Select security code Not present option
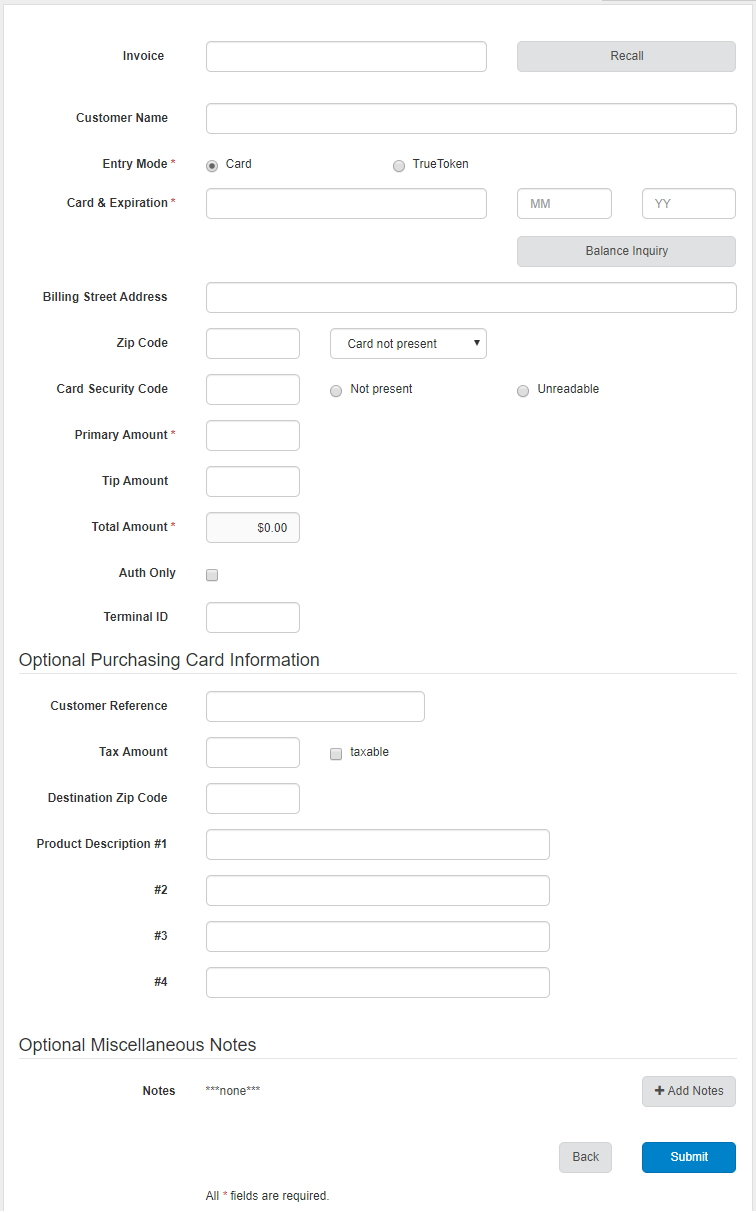Viewport: 756px width, 1213px height. click(x=336, y=390)
